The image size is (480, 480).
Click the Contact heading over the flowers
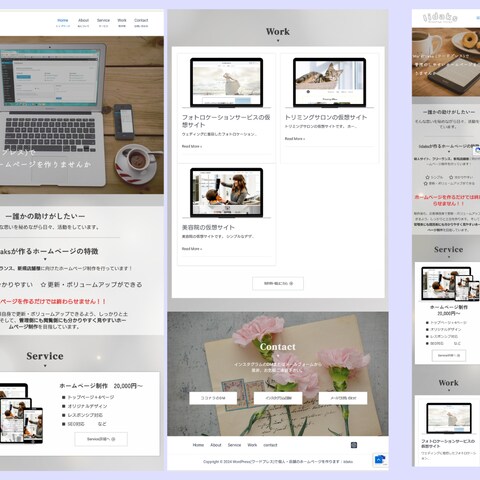click(x=278, y=347)
